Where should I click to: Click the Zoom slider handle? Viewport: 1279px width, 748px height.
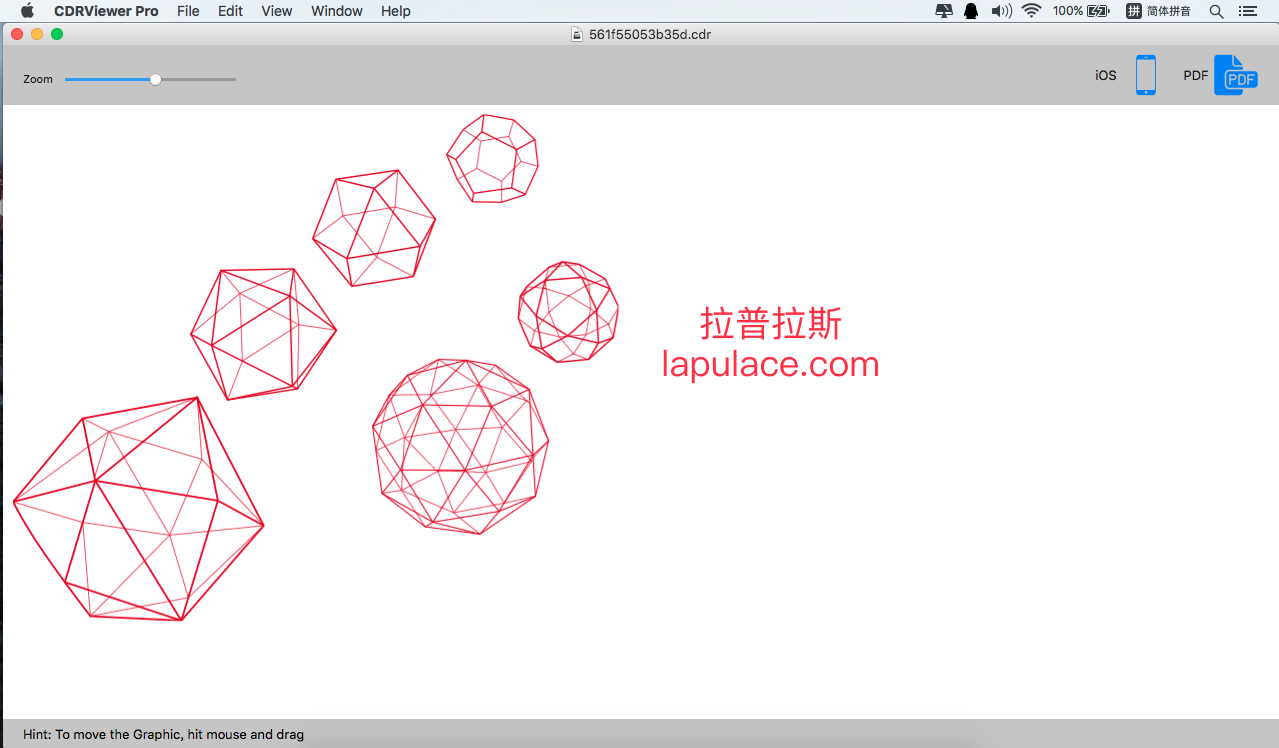click(155, 79)
